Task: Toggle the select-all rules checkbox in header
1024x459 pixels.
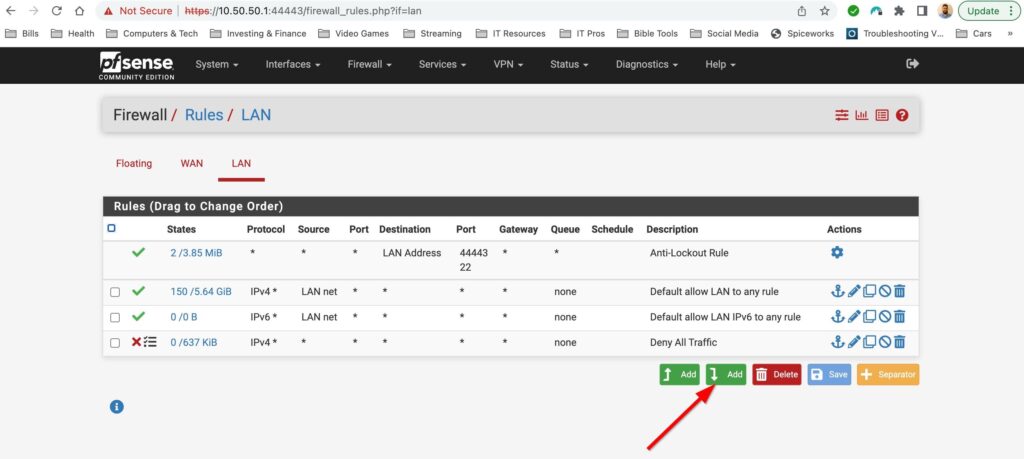Action: (x=111, y=229)
